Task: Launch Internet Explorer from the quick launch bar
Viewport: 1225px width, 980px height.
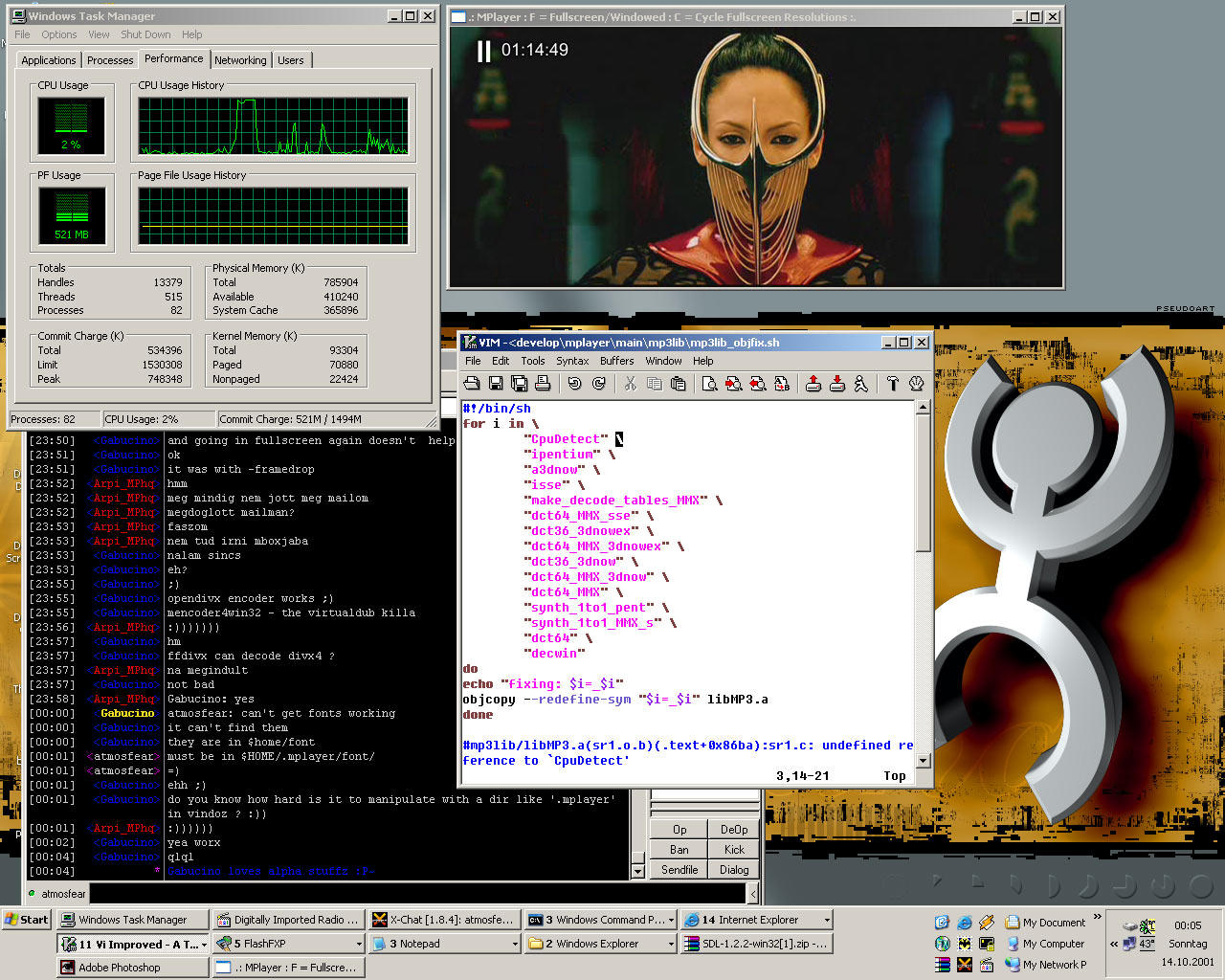Action: 964,923
